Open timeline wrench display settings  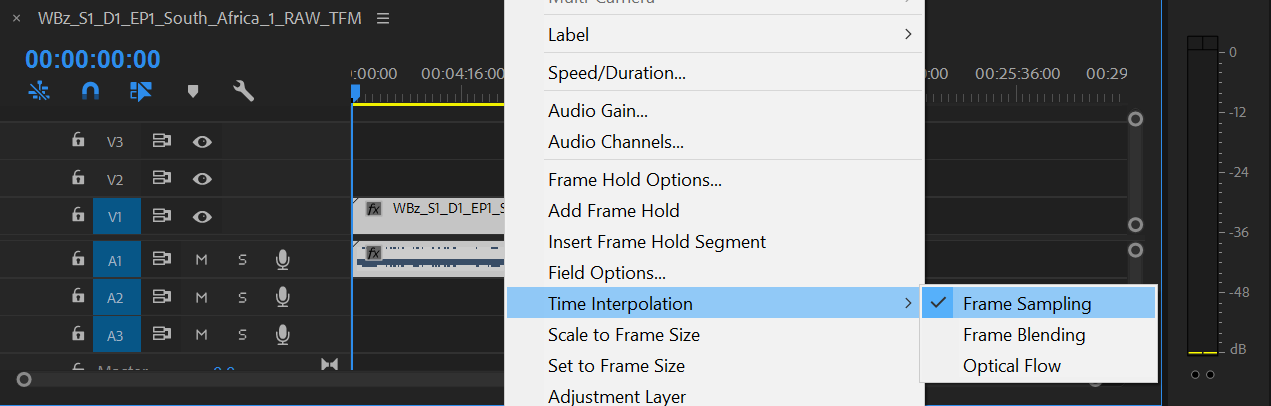(x=243, y=92)
